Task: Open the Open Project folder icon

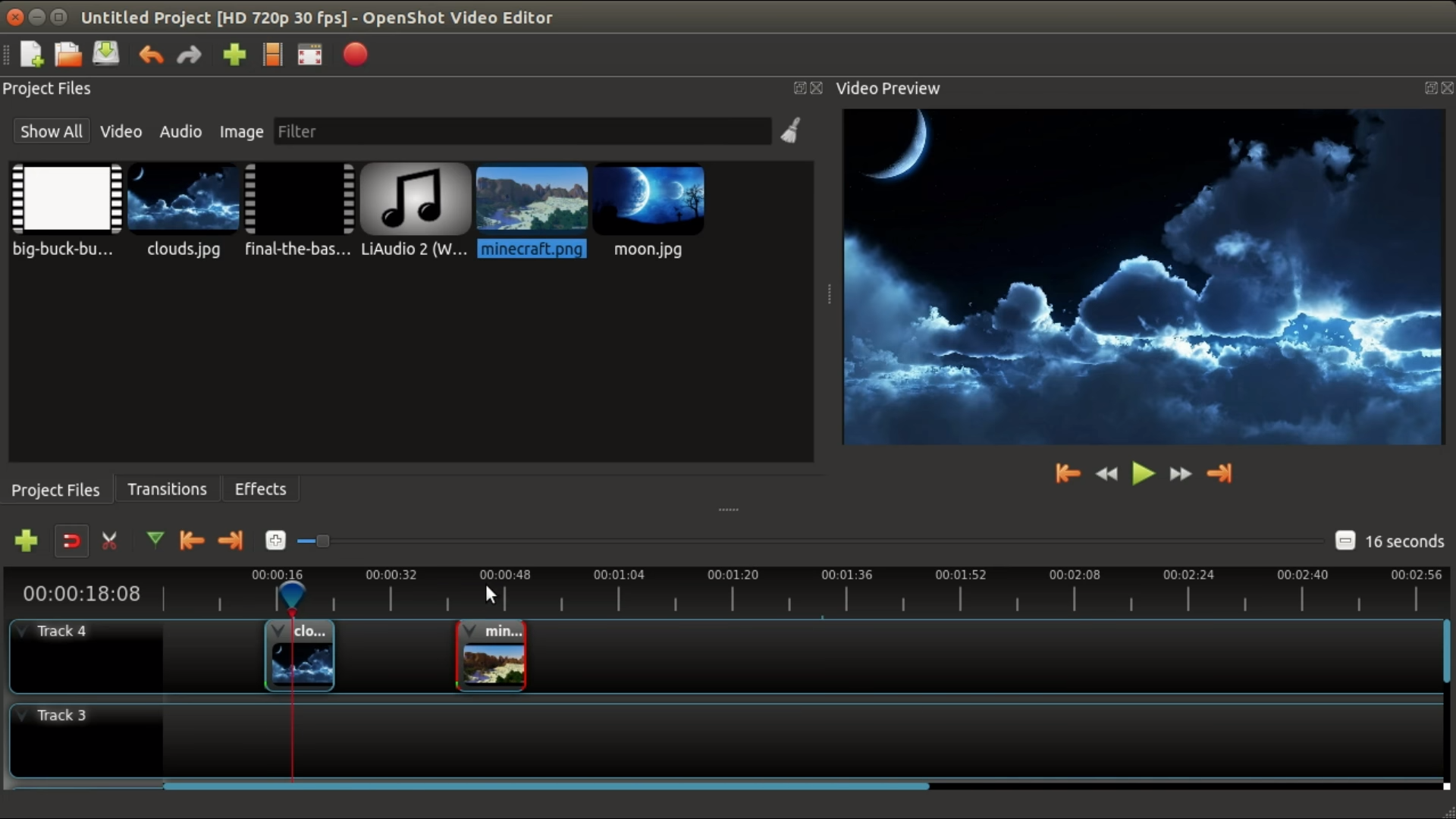Action: pos(68,55)
